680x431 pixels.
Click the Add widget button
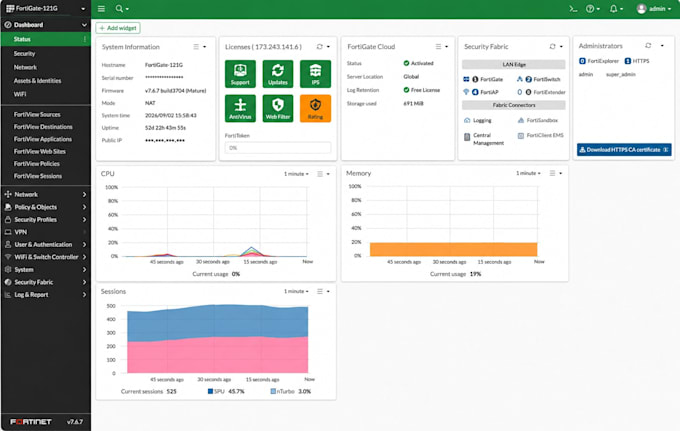[x=118, y=28]
